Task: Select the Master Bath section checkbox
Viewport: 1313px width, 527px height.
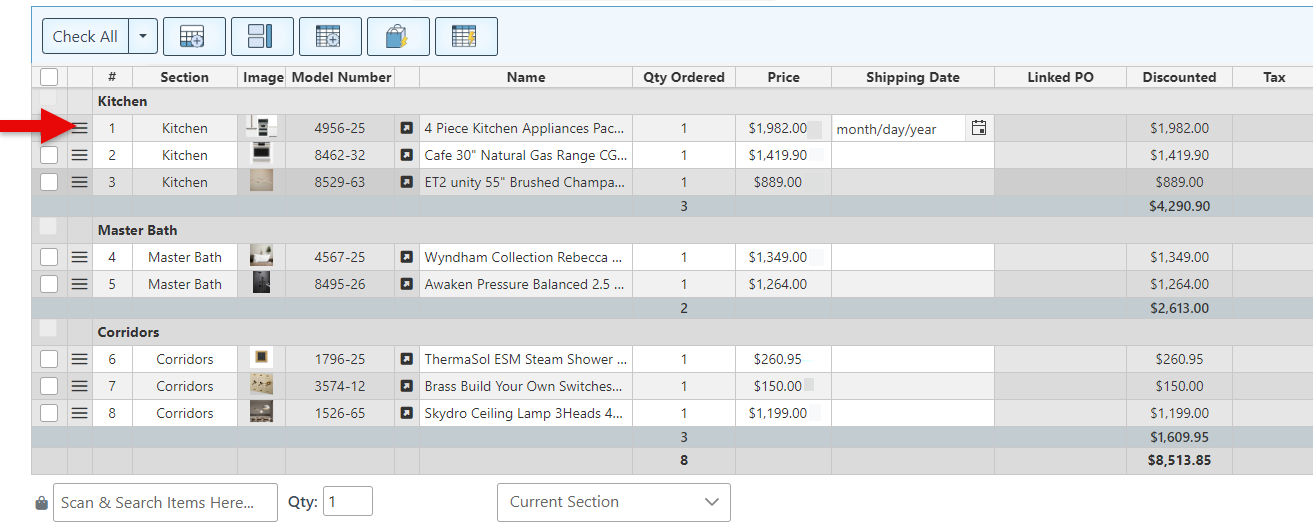Action: [49, 228]
